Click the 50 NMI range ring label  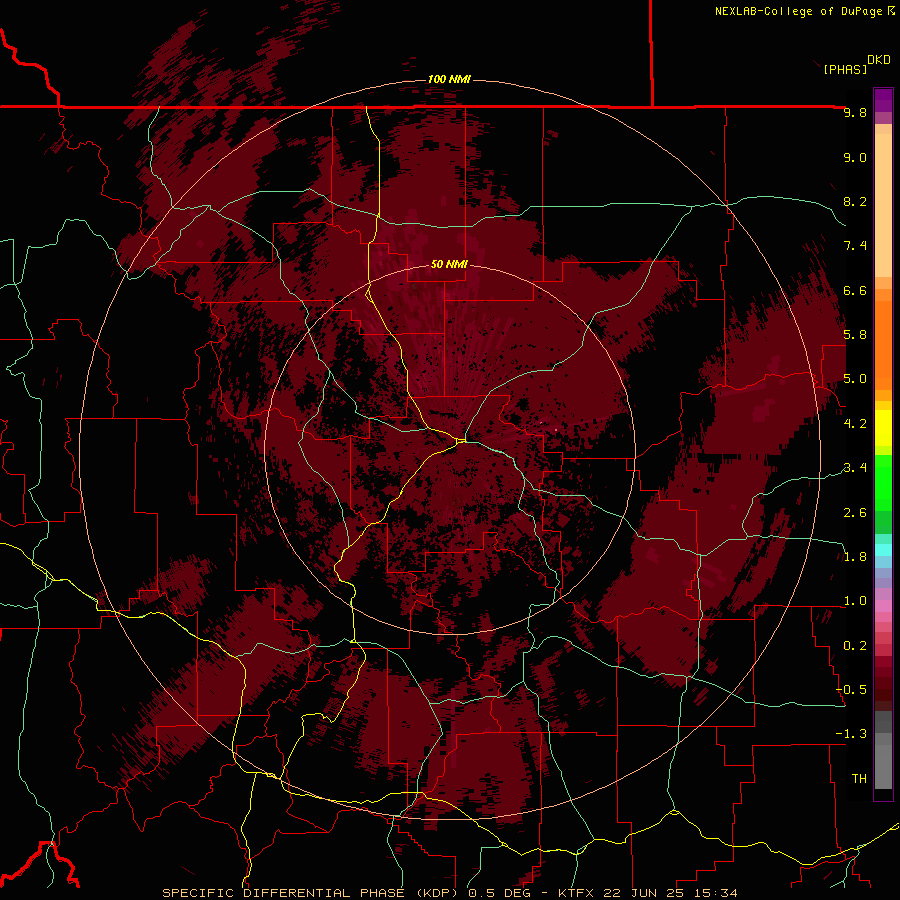(449, 264)
